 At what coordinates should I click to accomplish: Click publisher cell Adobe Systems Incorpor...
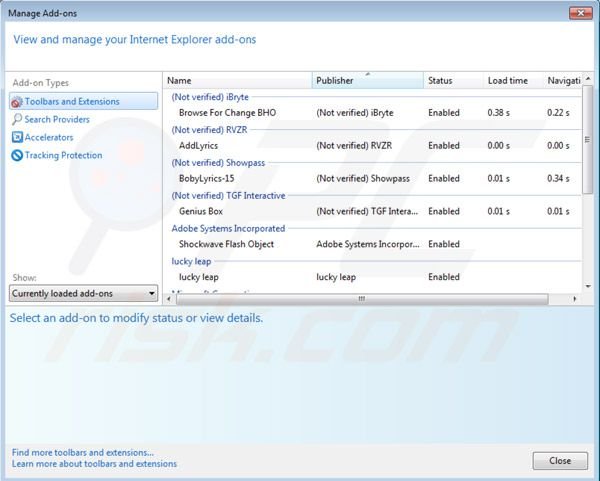coord(367,244)
